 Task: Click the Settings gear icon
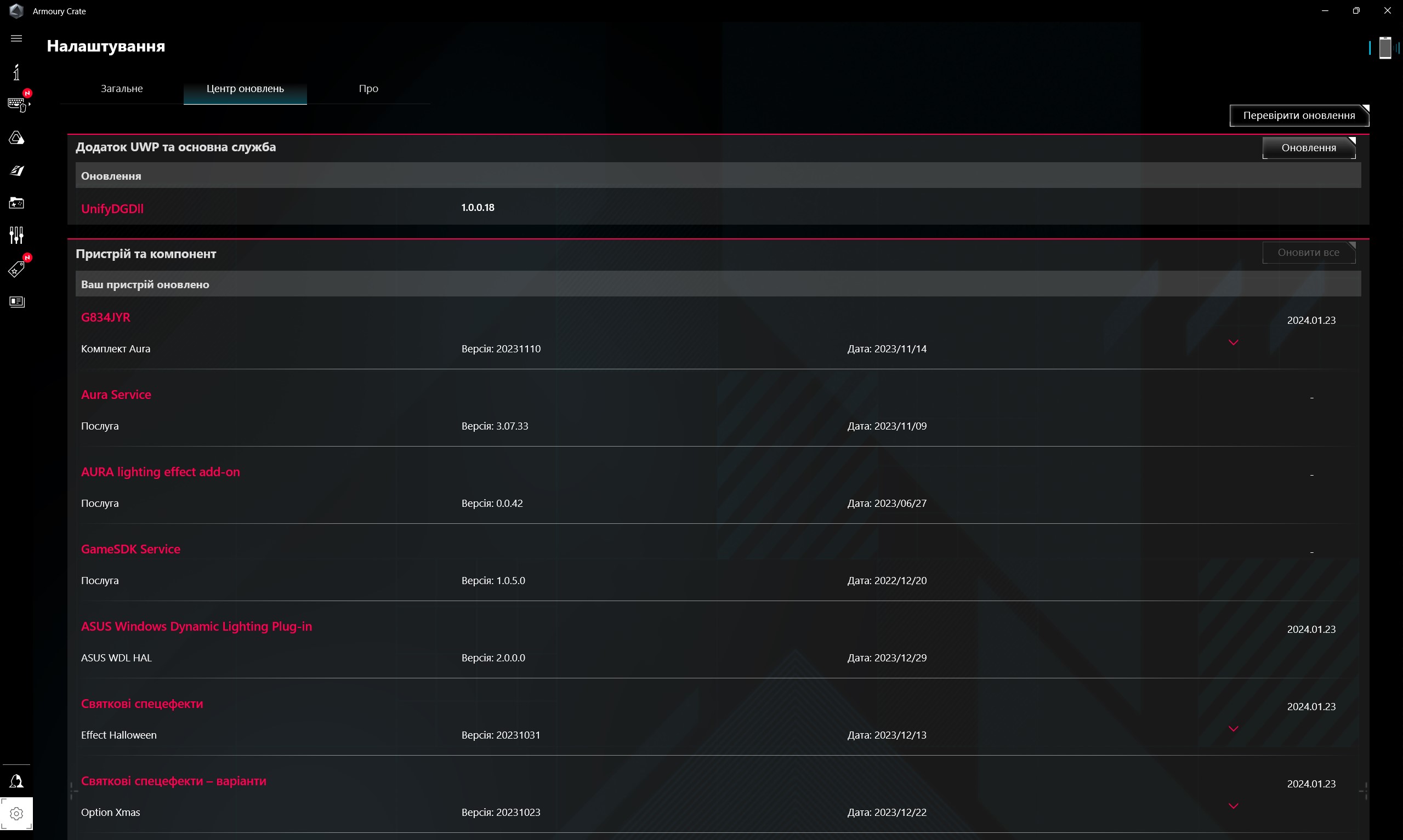click(16, 813)
